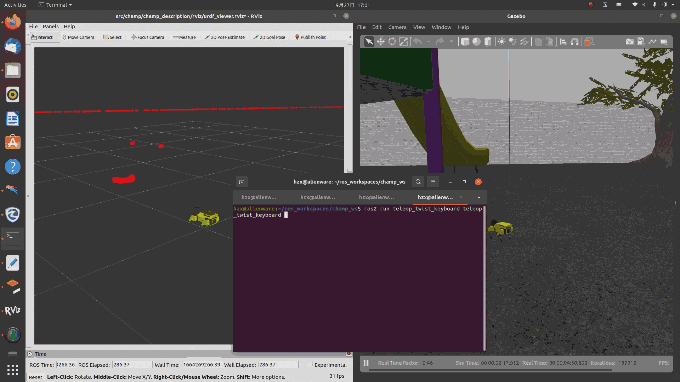This screenshot has height=382, width=680.
Task: Open the terminal new-tab dropdown arrow
Action: [x=479, y=197]
